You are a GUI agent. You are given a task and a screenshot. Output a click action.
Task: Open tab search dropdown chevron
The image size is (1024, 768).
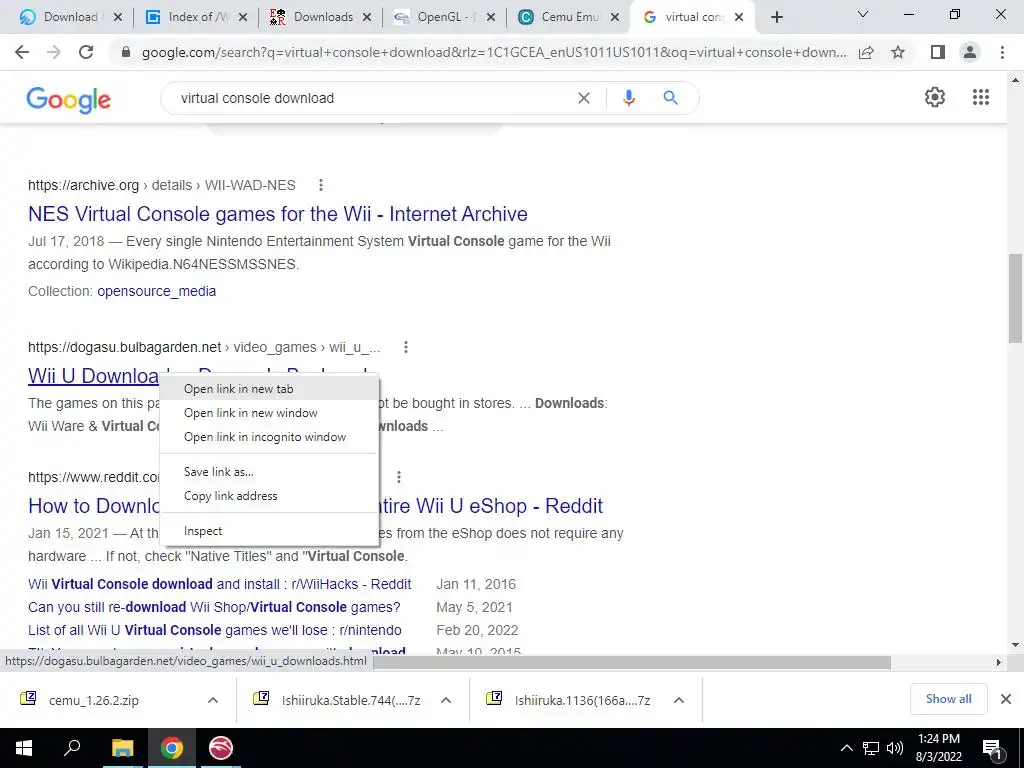point(863,14)
